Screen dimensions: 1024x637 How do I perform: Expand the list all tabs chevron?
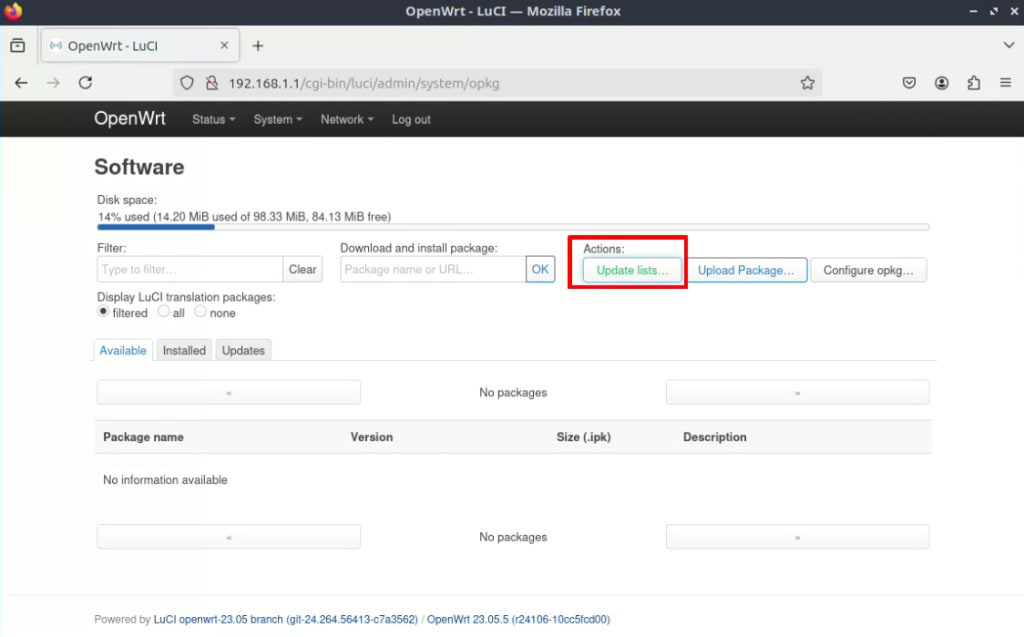click(x=1008, y=45)
